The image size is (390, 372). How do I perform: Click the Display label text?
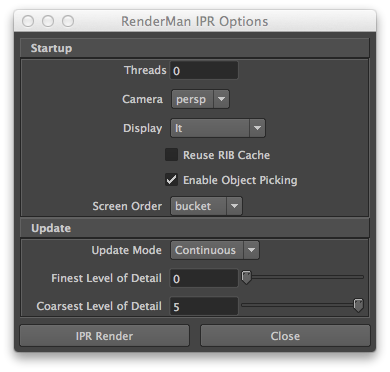pos(143,128)
